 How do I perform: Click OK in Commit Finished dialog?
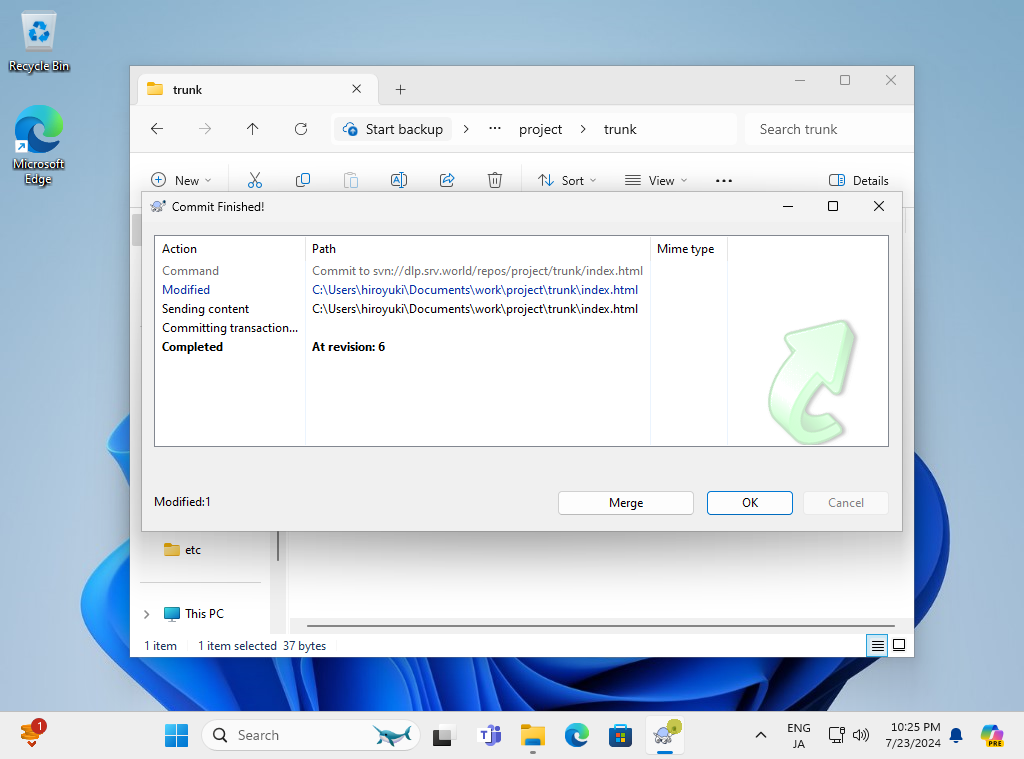pyautogui.click(x=750, y=503)
